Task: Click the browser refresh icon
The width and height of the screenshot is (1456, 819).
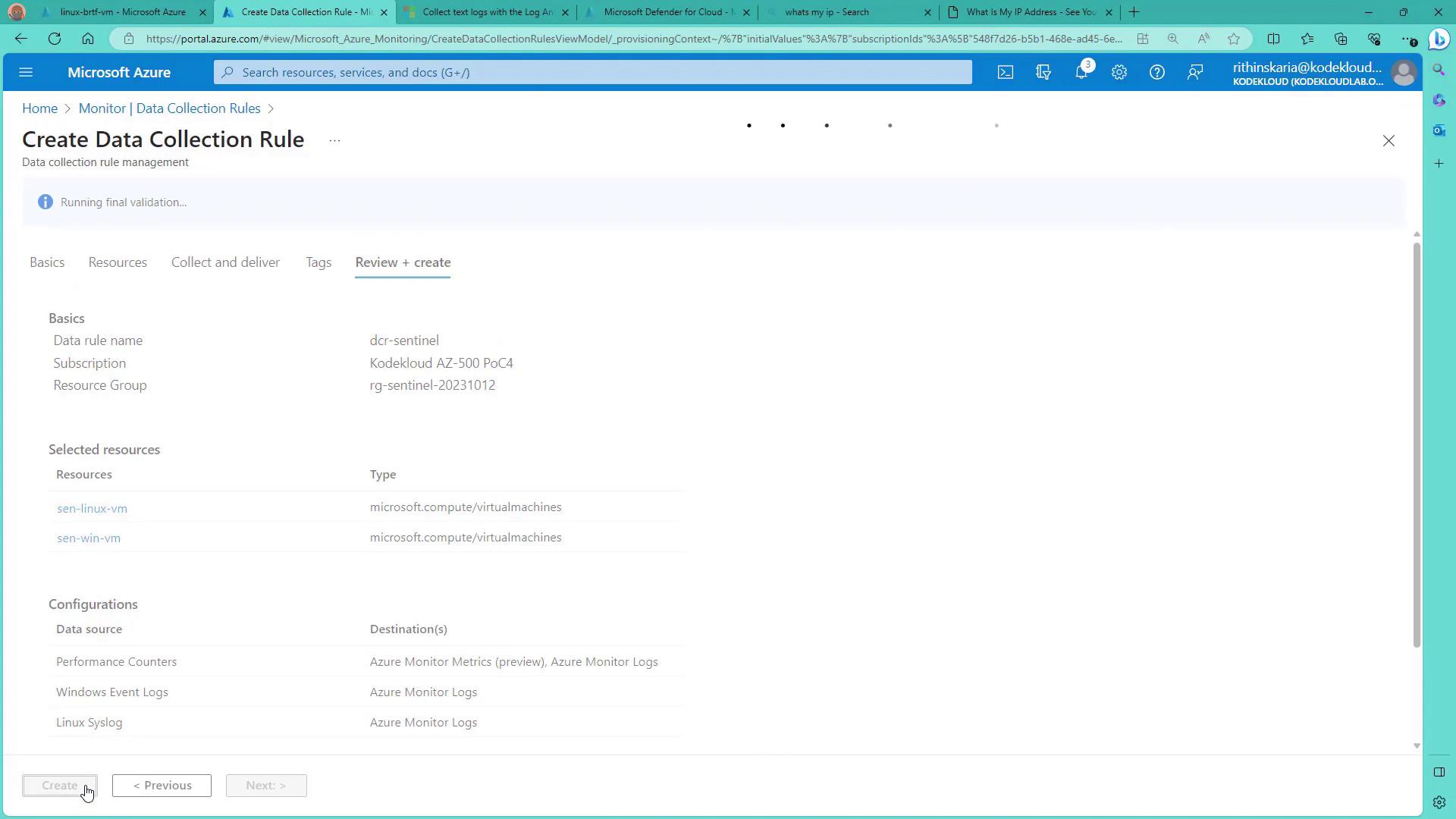Action: (x=55, y=39)
